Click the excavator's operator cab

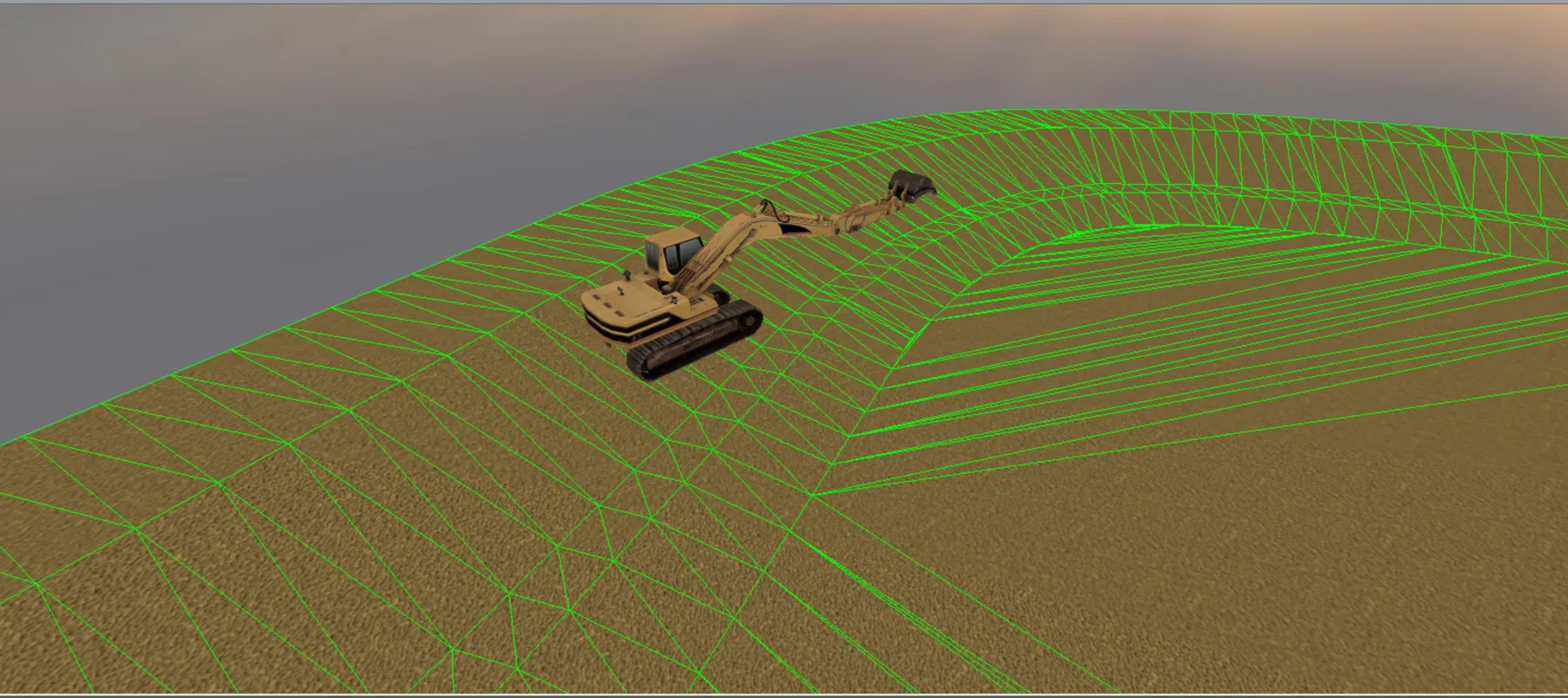(674, 253)
